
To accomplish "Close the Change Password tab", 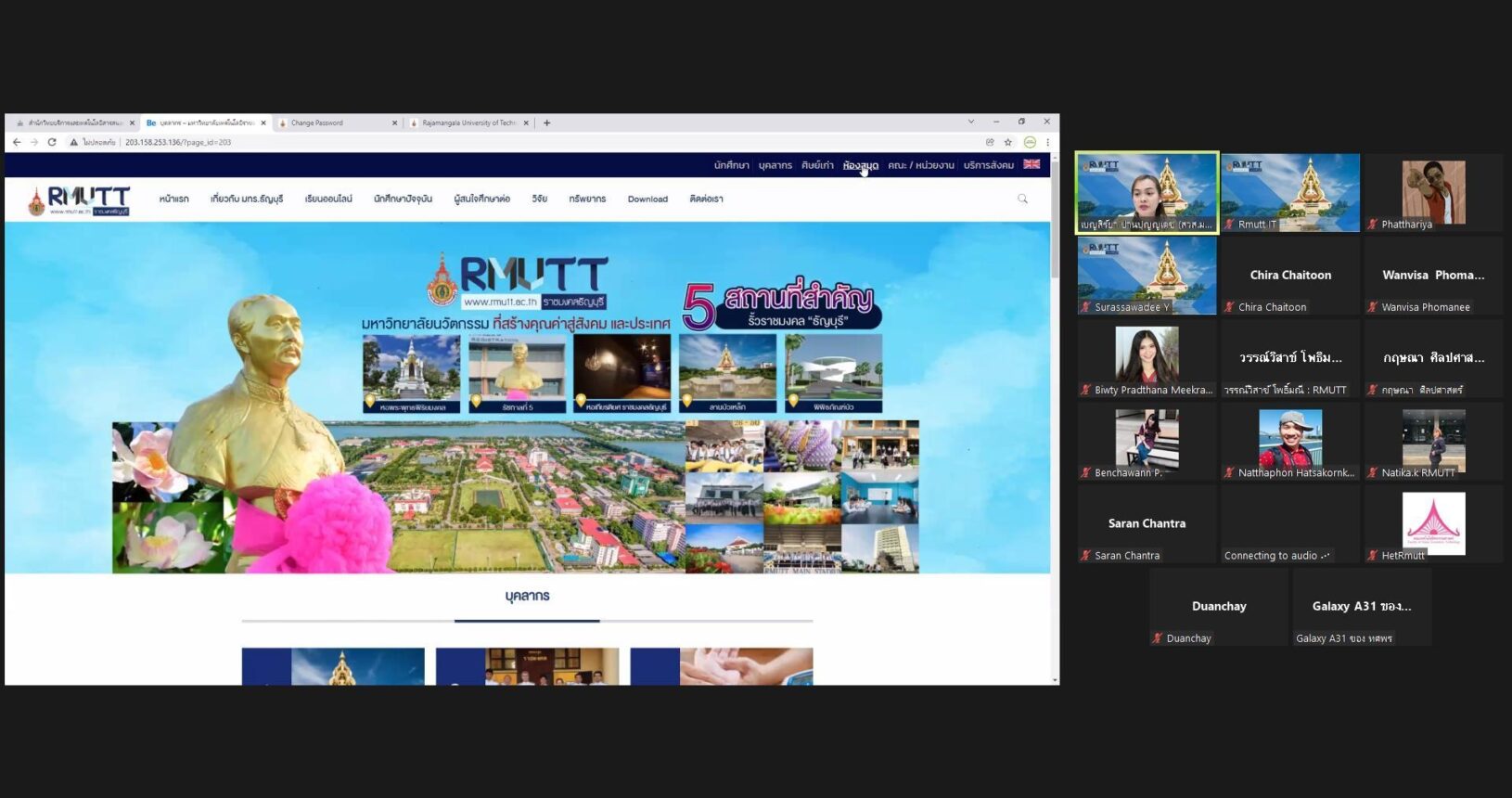I will [394, 122].
